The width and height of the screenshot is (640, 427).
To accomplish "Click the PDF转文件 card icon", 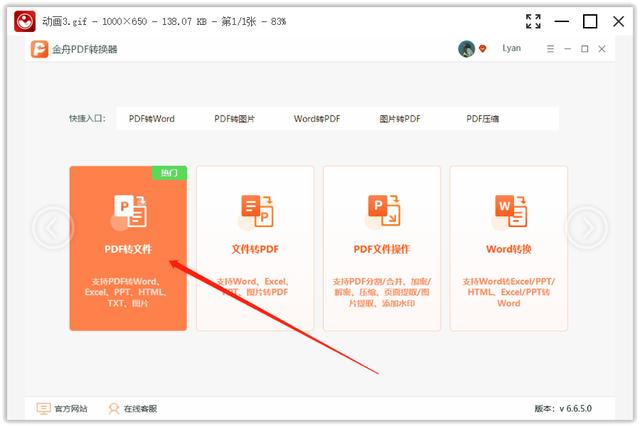I will [x=128, y=211].
